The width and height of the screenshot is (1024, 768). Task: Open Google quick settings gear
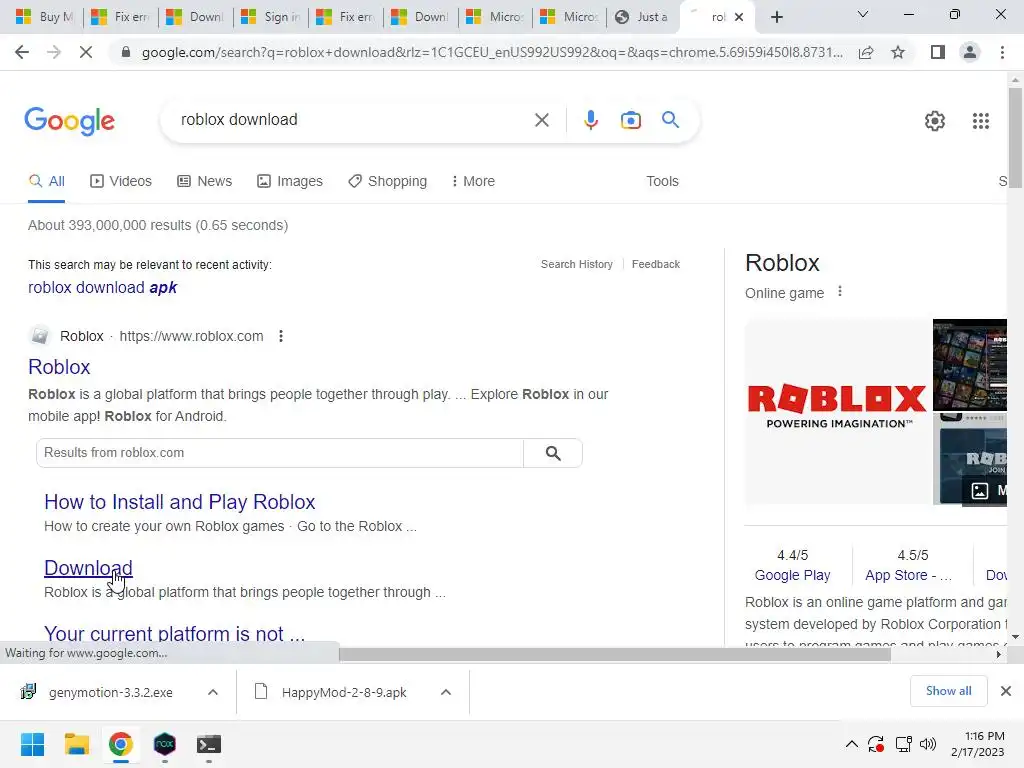(x=935, y=121)
